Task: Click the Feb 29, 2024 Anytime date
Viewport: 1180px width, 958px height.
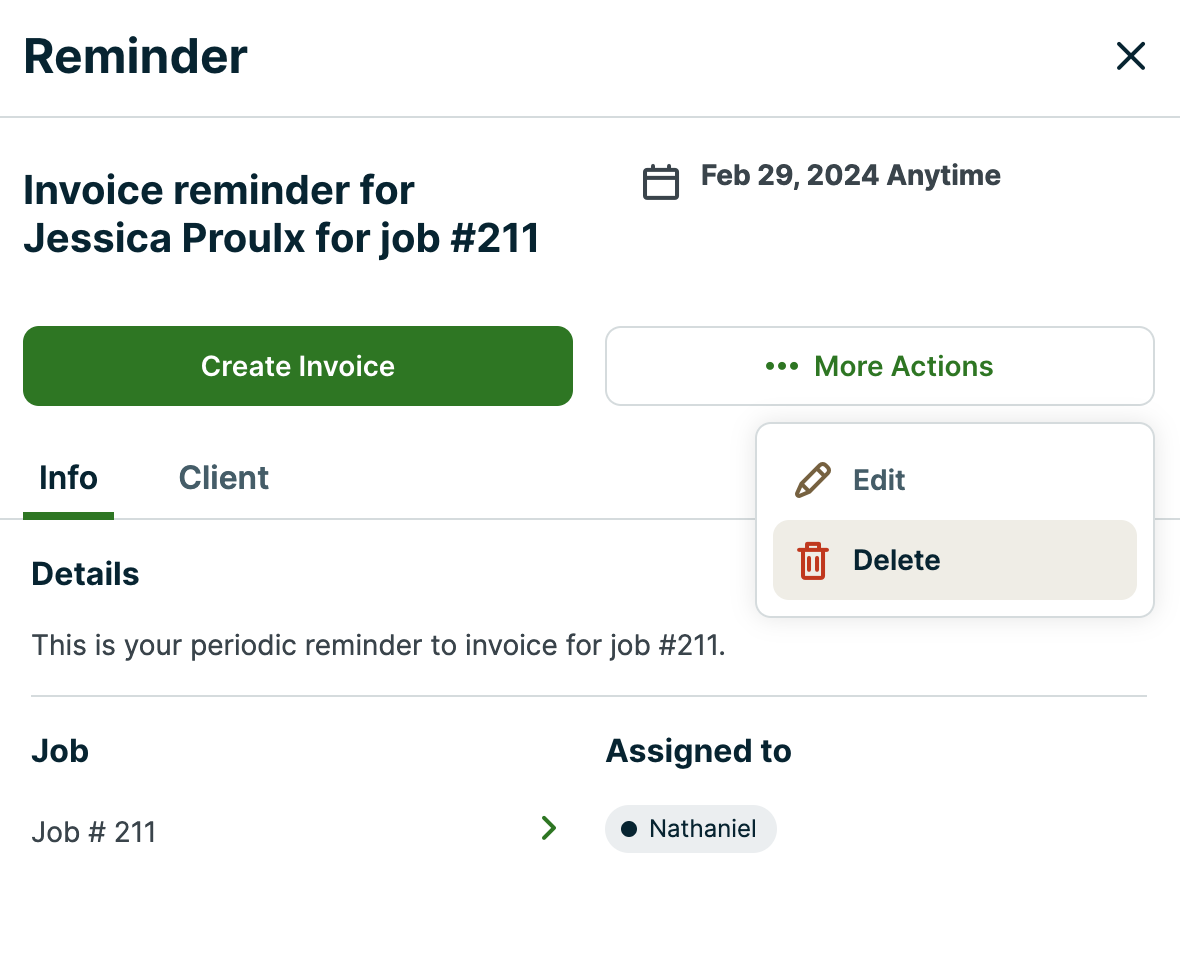Action: [x=850, y=176]
